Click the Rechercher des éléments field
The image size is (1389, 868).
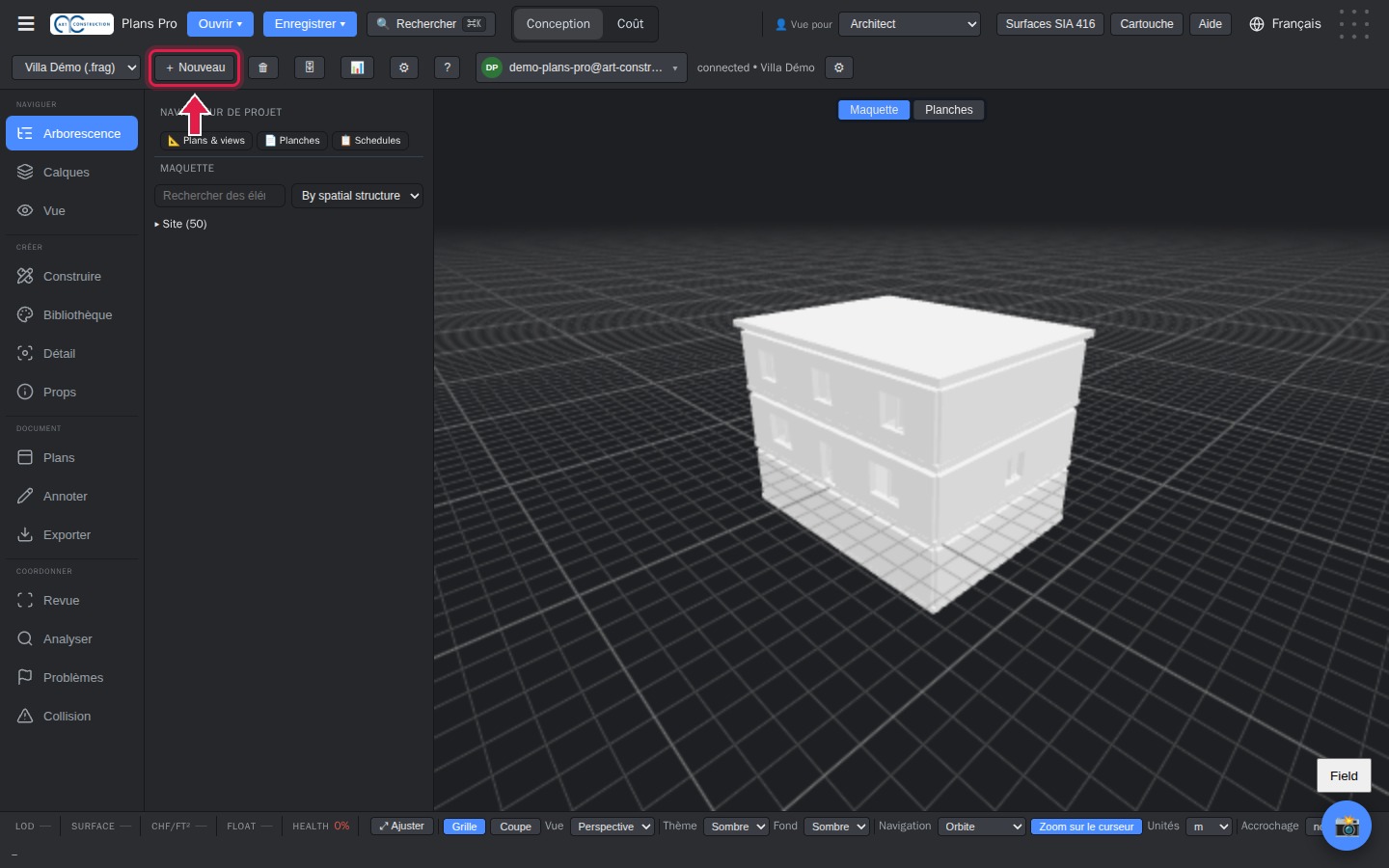tap(220, 196)
